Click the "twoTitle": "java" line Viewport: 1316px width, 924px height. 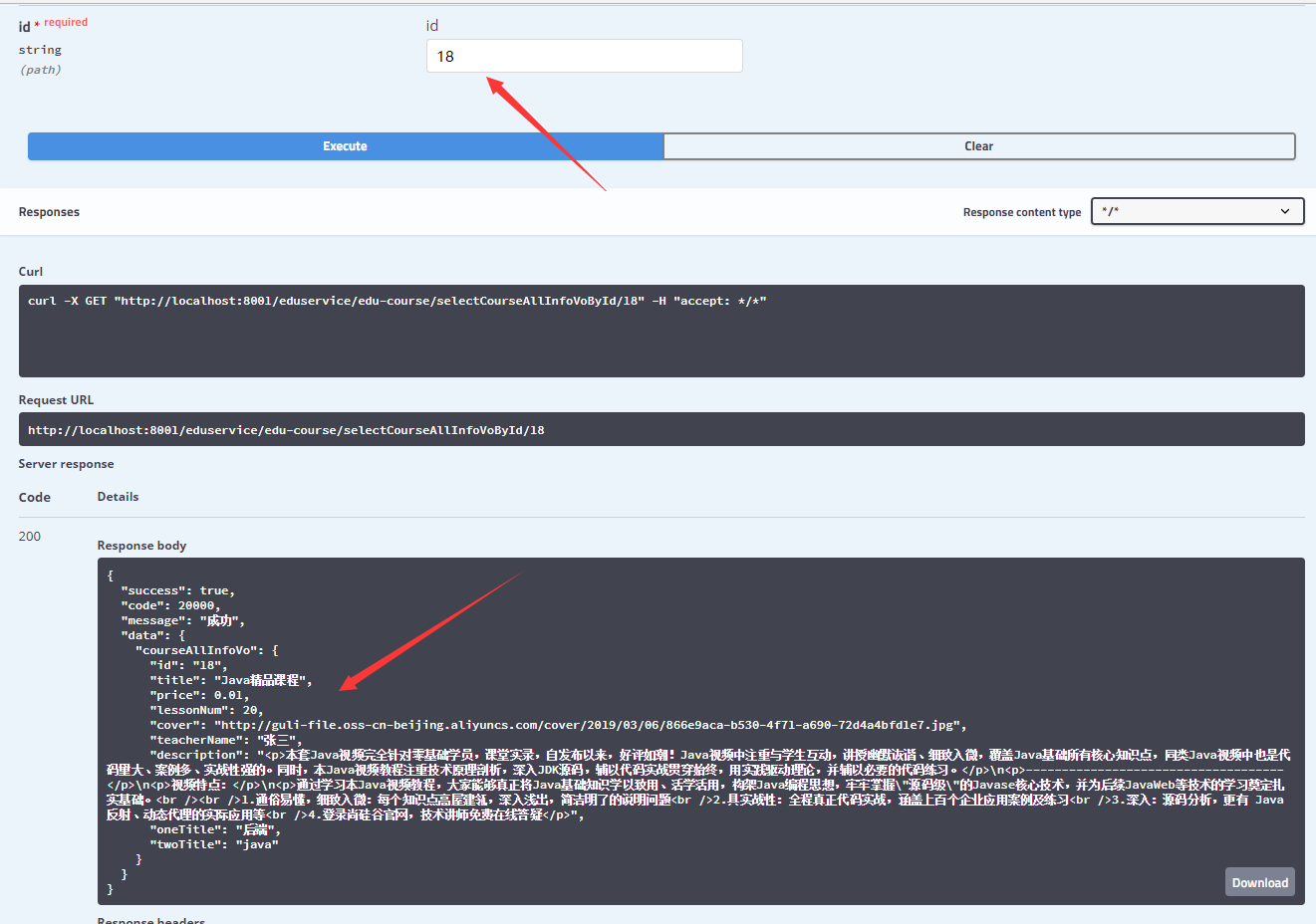click(214, 844)
